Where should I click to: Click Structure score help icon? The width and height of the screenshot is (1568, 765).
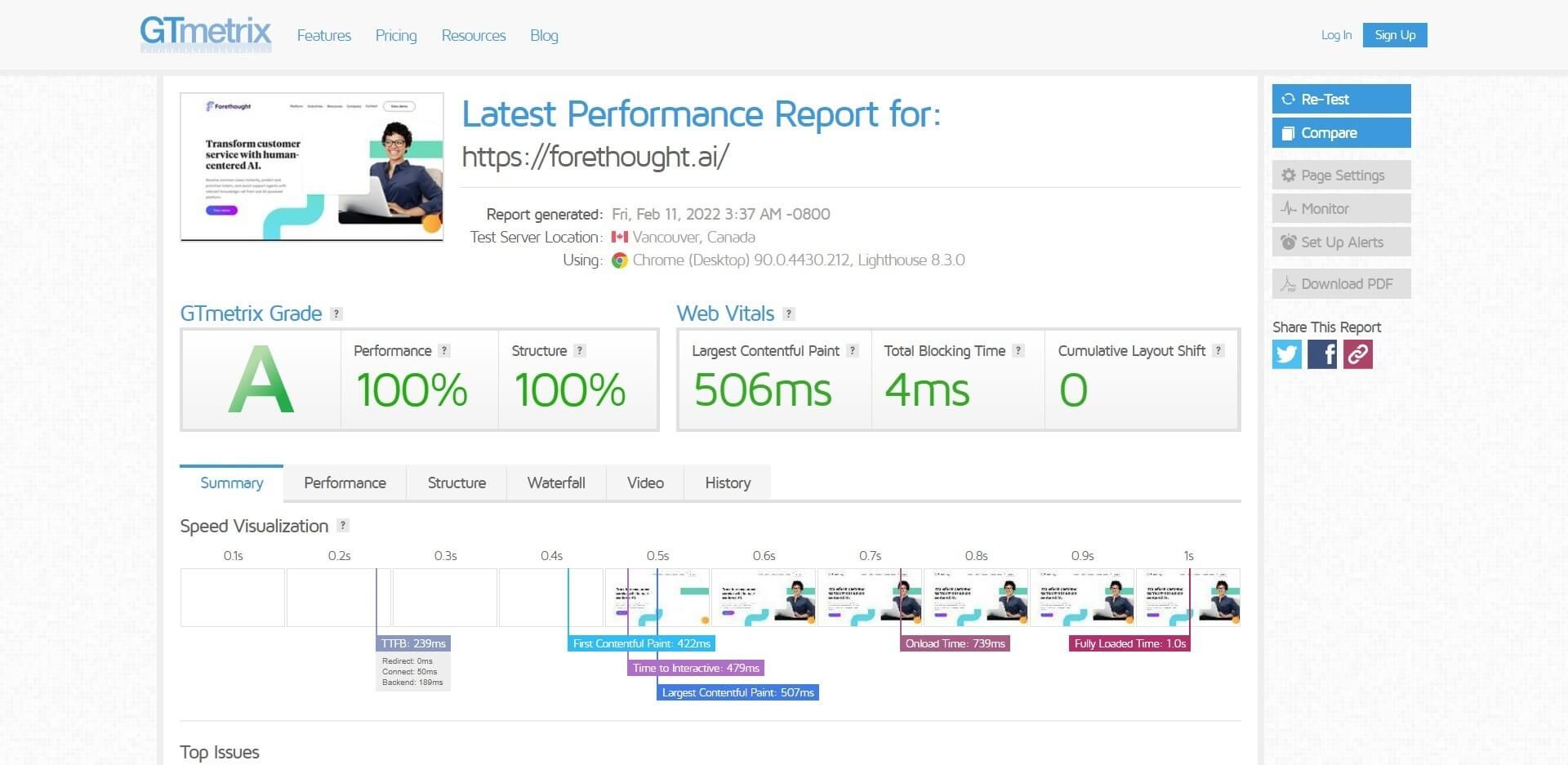coord(580,350)
